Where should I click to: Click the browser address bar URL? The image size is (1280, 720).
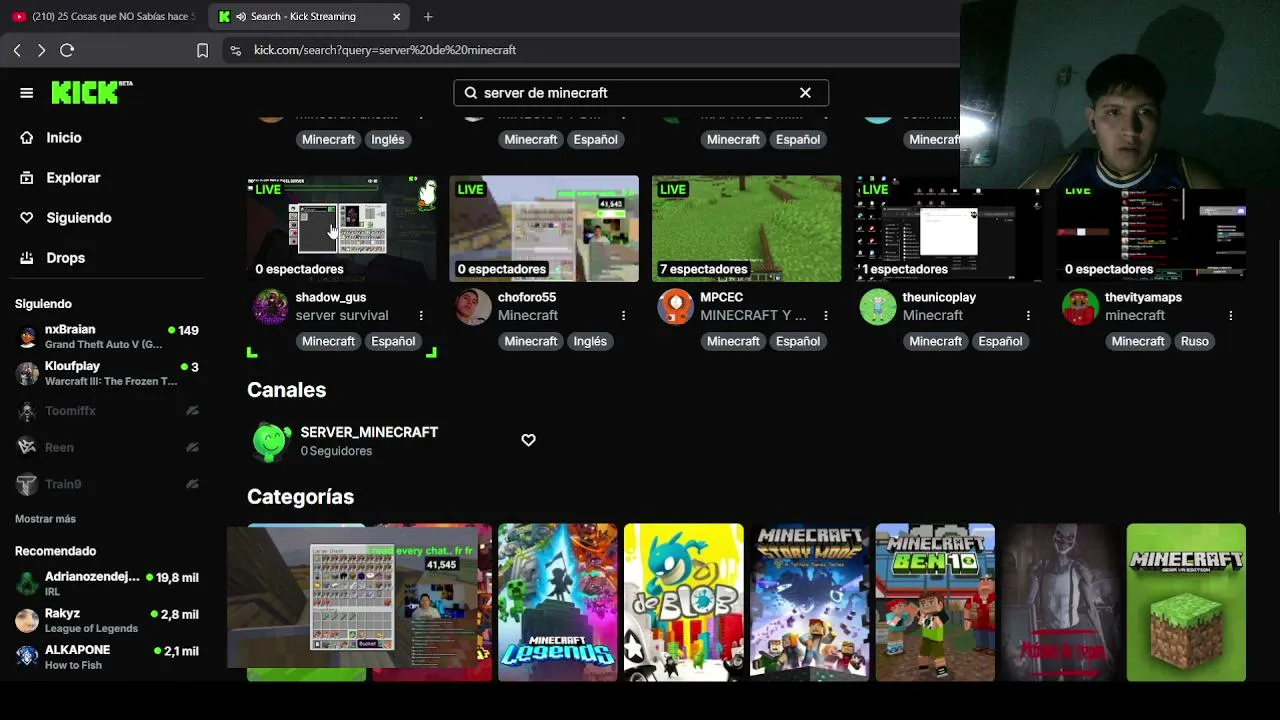coord(385,50)
